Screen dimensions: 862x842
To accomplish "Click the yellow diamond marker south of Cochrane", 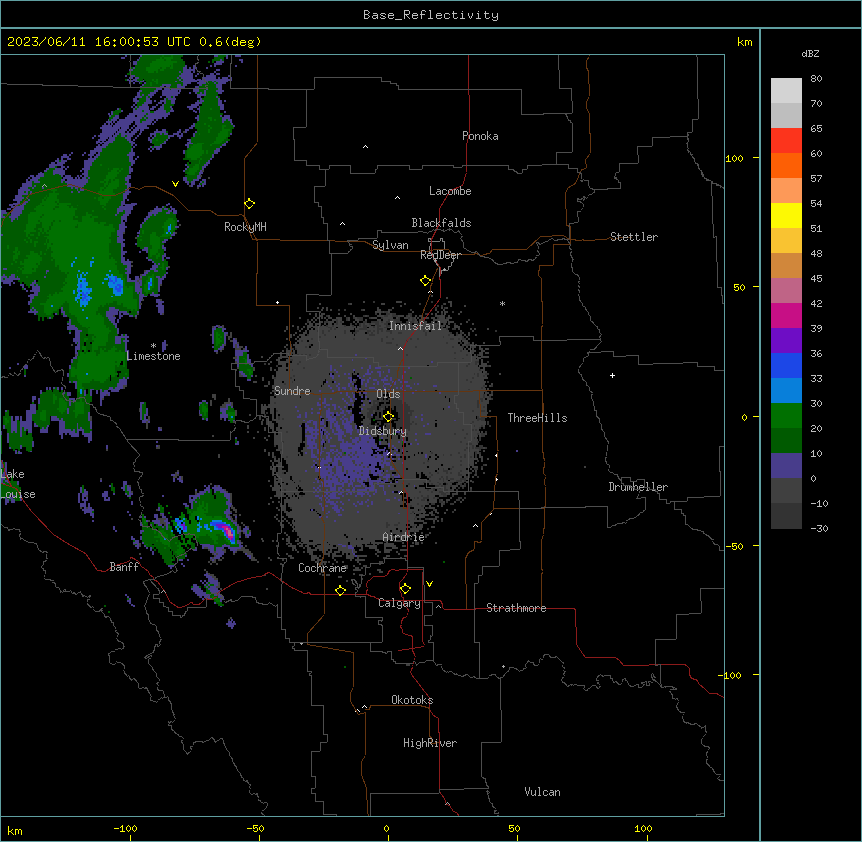I will point(340,591).
